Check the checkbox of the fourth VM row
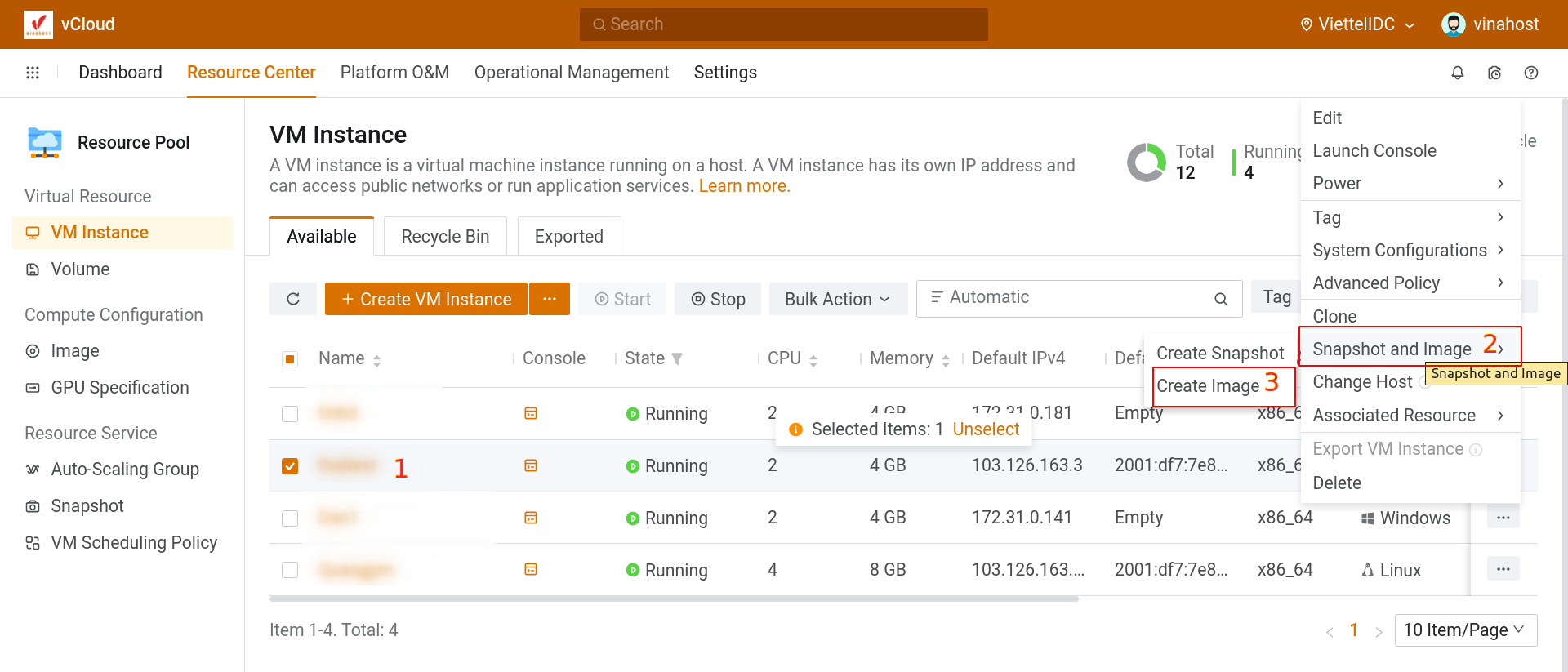This screenshot has height=672, width=1568. (290, 570)
